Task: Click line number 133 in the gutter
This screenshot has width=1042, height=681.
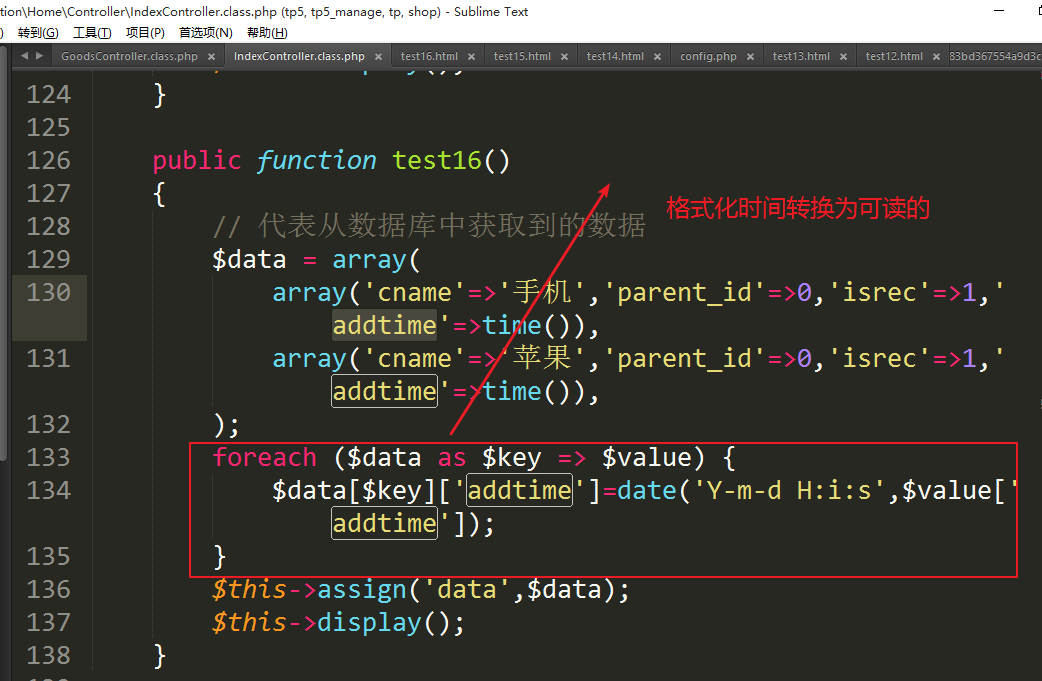Action: 49,457
